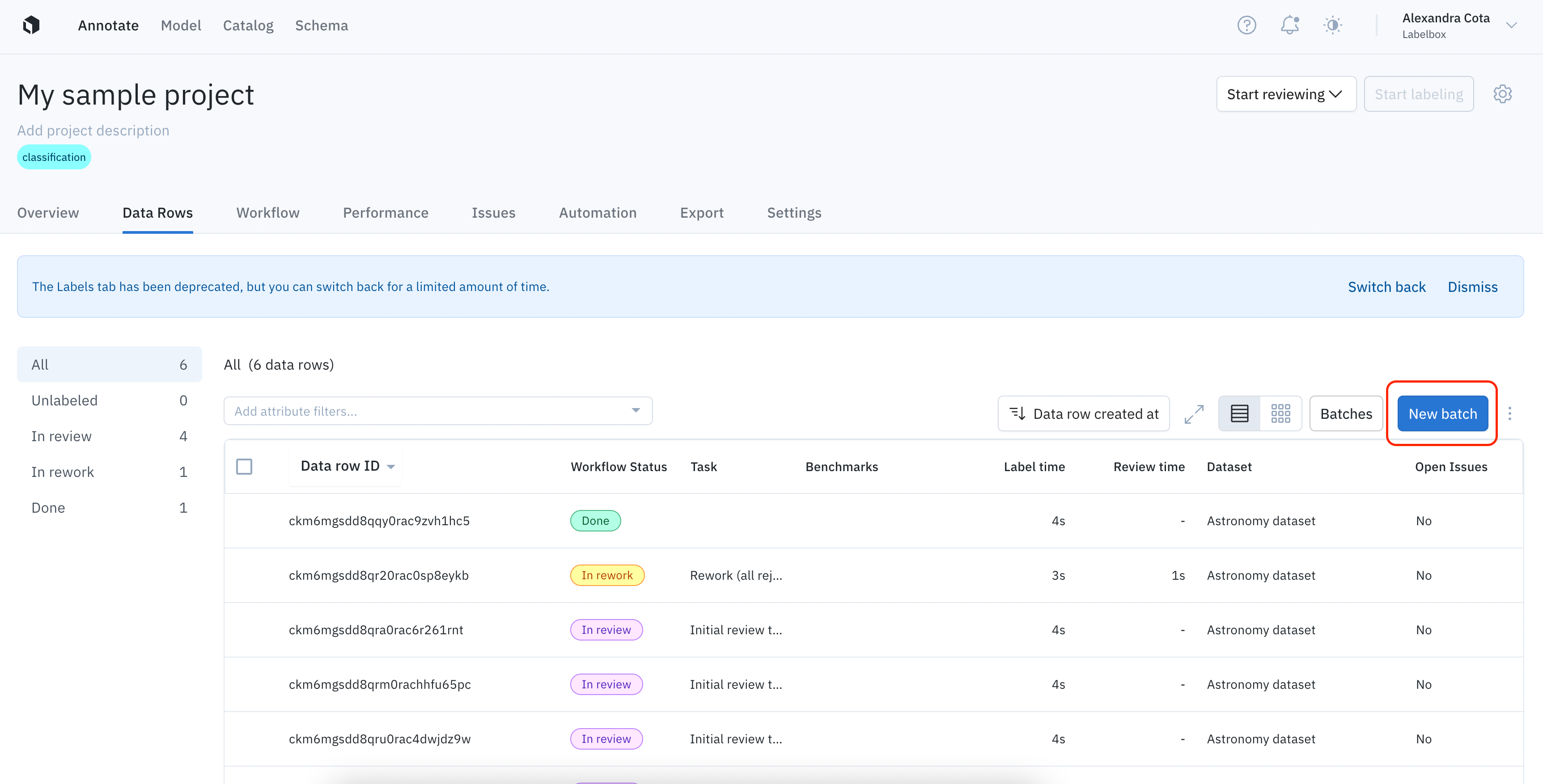
Task: Click the New batch button
Action: (x=1442, y=413)
